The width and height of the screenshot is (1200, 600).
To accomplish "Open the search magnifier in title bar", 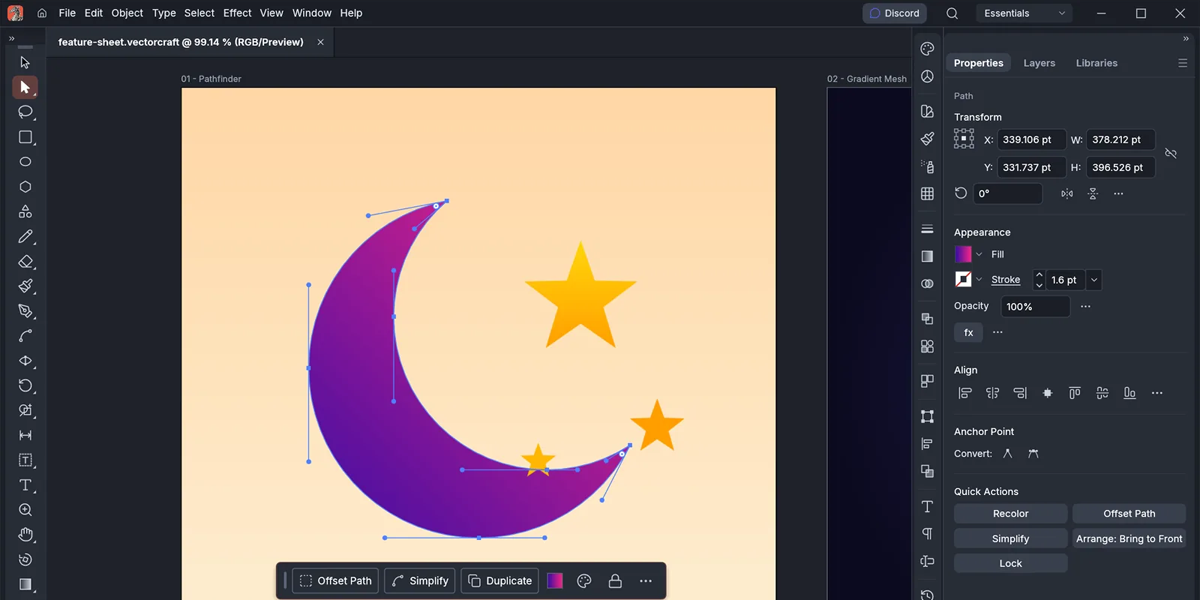I will click(x=952, y=13).
